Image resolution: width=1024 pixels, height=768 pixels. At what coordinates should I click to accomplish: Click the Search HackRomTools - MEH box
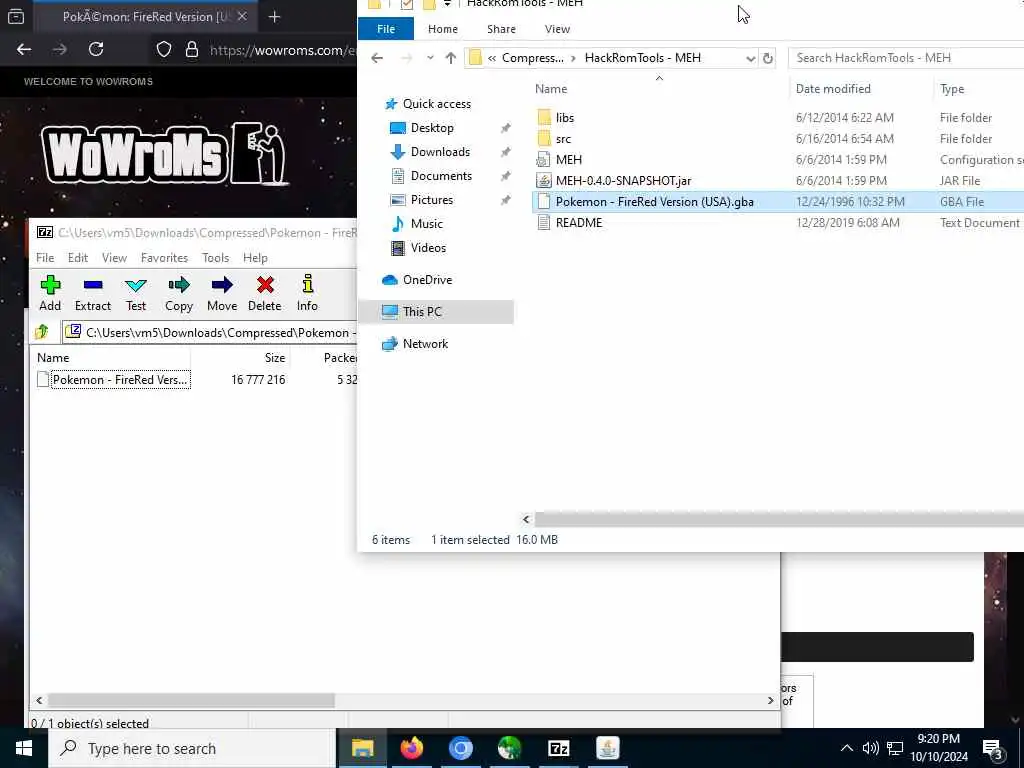[906, 58]
